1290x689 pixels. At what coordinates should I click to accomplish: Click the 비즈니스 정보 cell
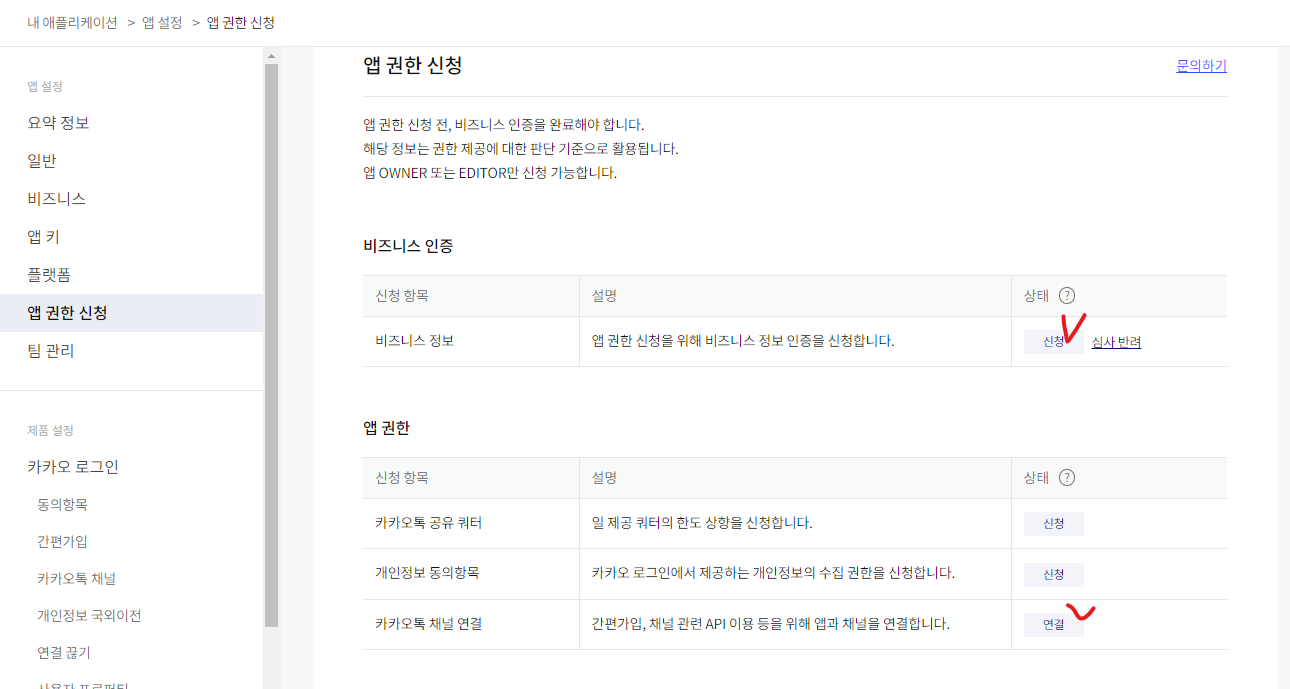tap(471, 342)
